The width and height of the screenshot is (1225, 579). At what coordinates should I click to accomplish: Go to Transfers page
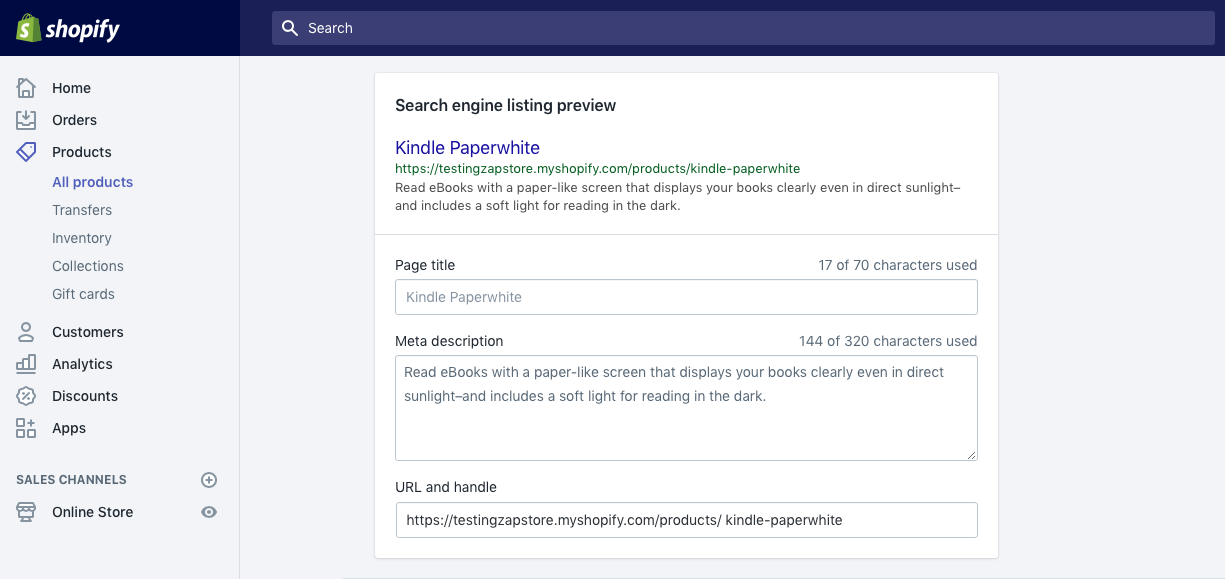82,210
